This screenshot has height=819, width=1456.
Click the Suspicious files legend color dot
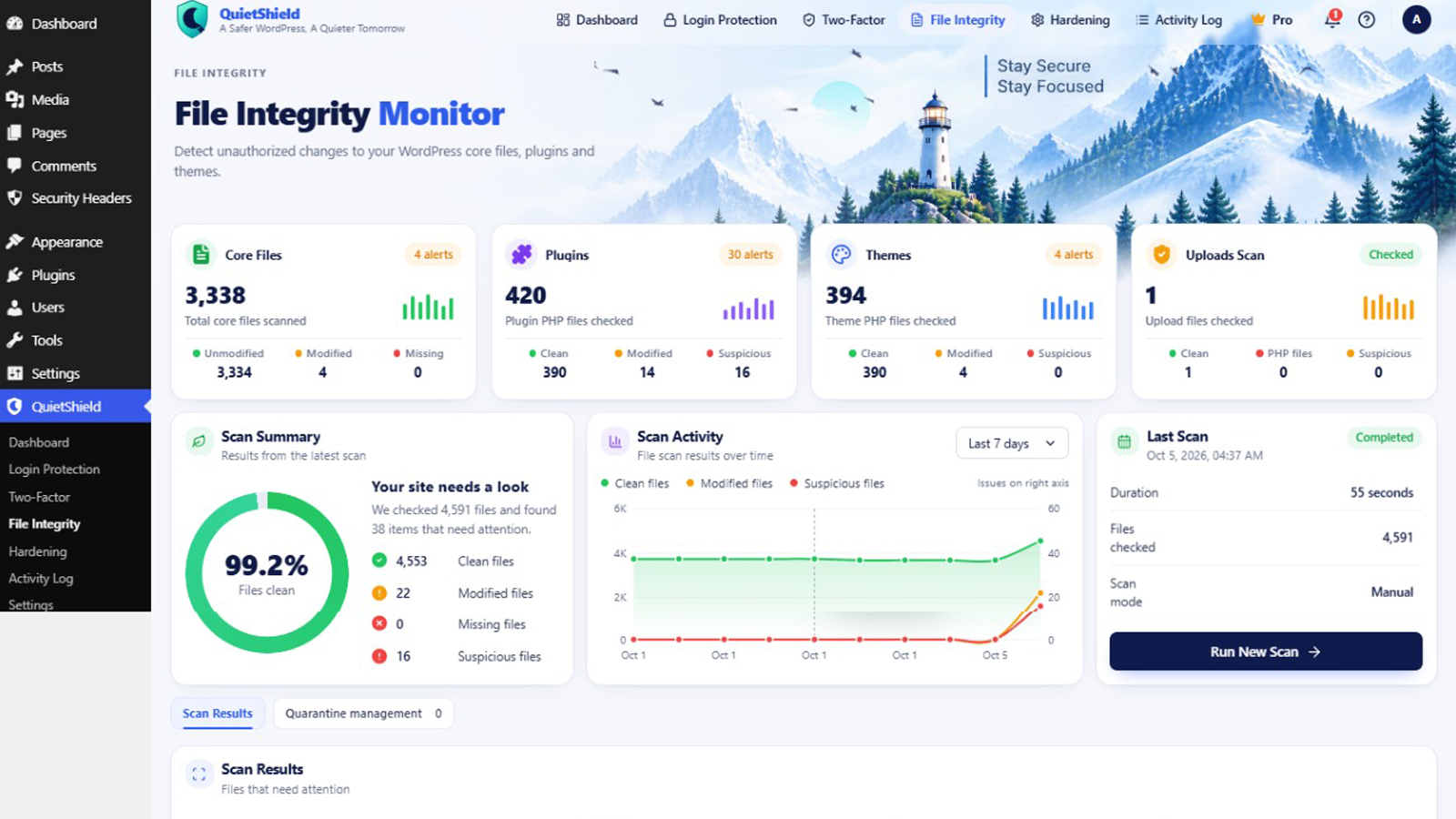click(x=794, y=483)
